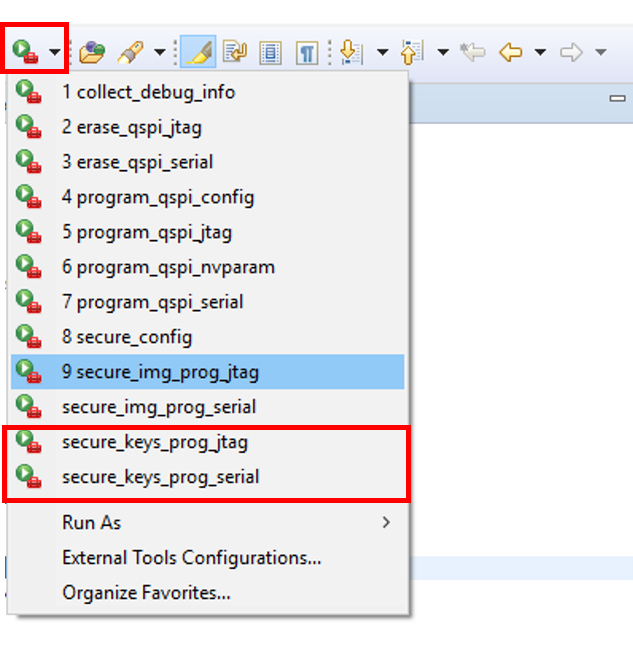Choose 9 secure_img_prog_jtag entry

click(x=208, y=372)
